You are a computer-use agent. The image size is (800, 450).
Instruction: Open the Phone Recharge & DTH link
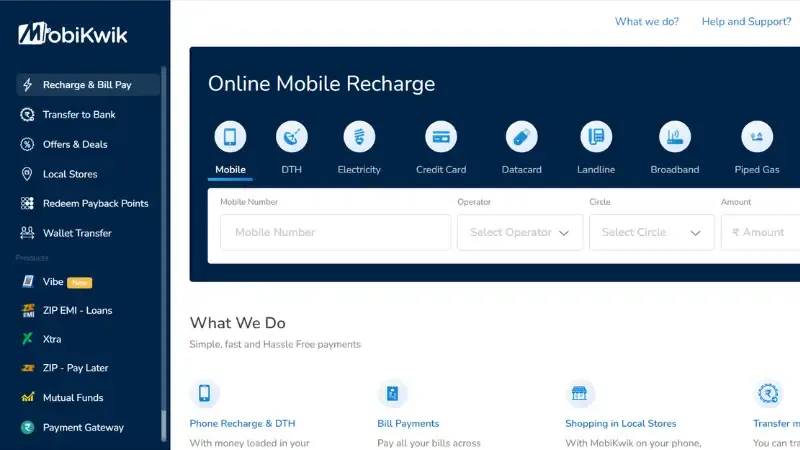242,423
